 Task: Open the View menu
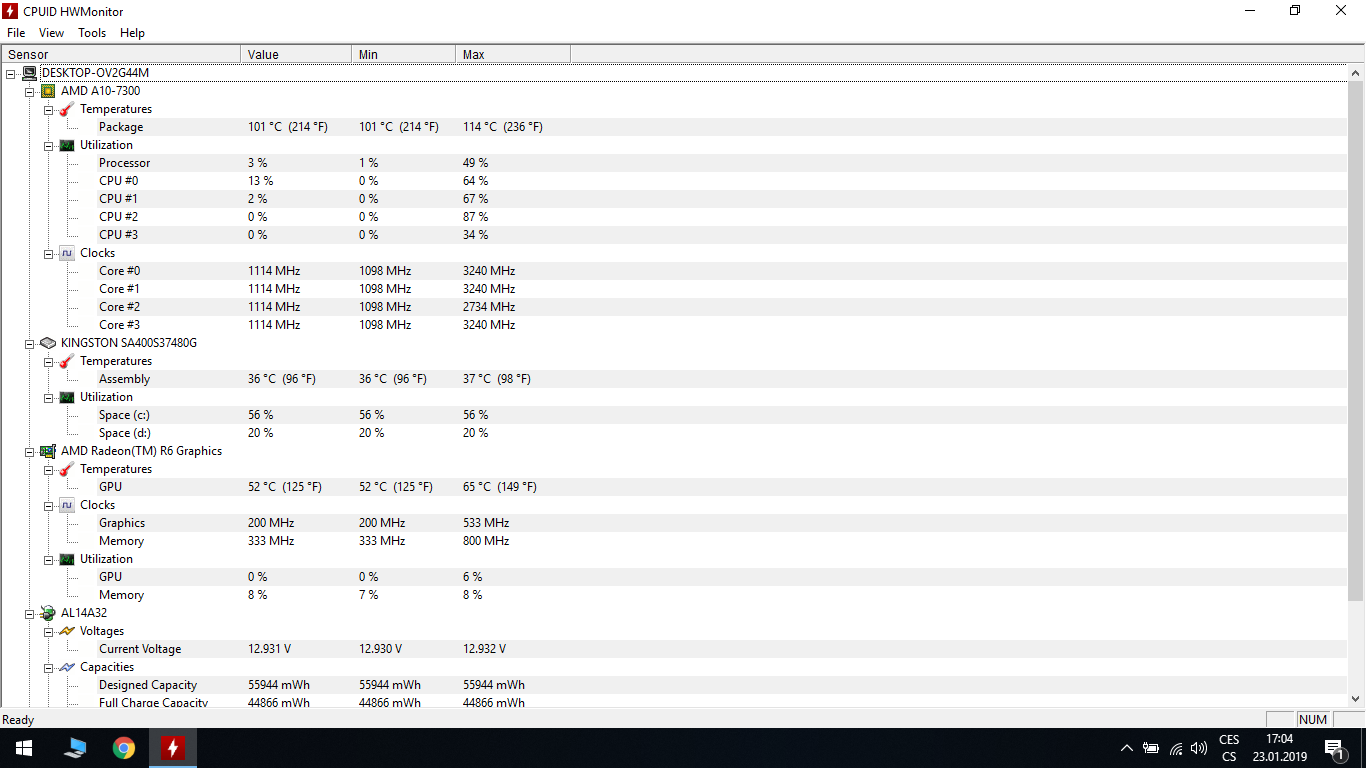coord(51,33)
